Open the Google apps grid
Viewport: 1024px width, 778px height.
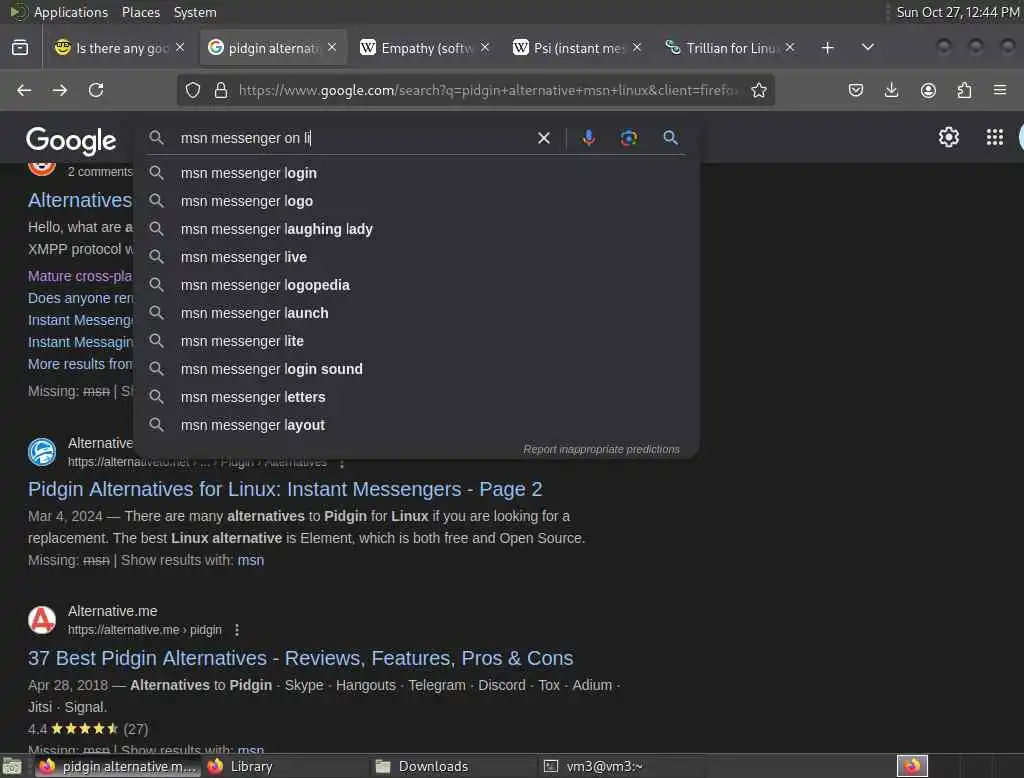coord(995,137)
